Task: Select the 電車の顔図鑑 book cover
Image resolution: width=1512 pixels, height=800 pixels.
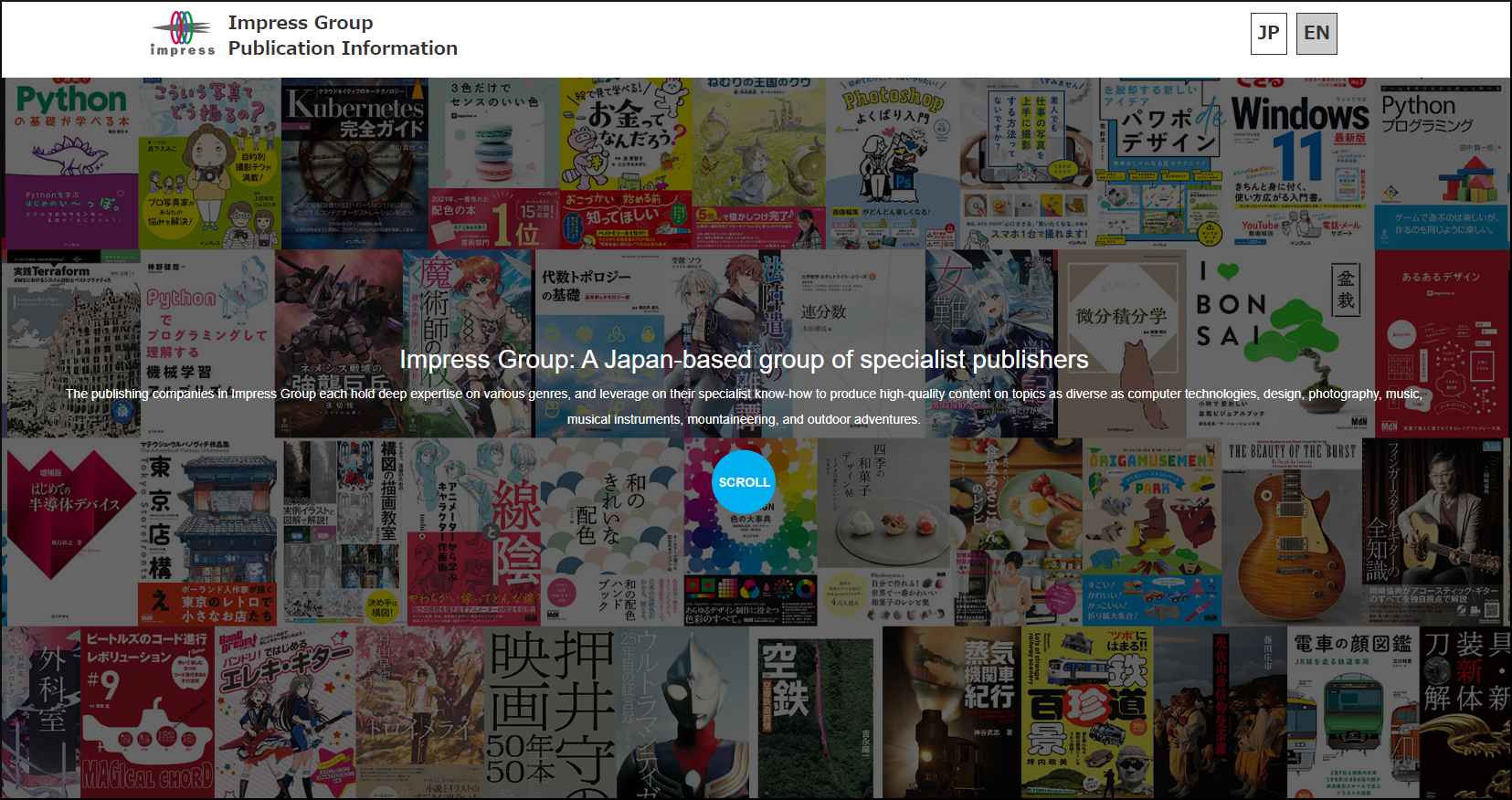Action: click(1353, 712)
